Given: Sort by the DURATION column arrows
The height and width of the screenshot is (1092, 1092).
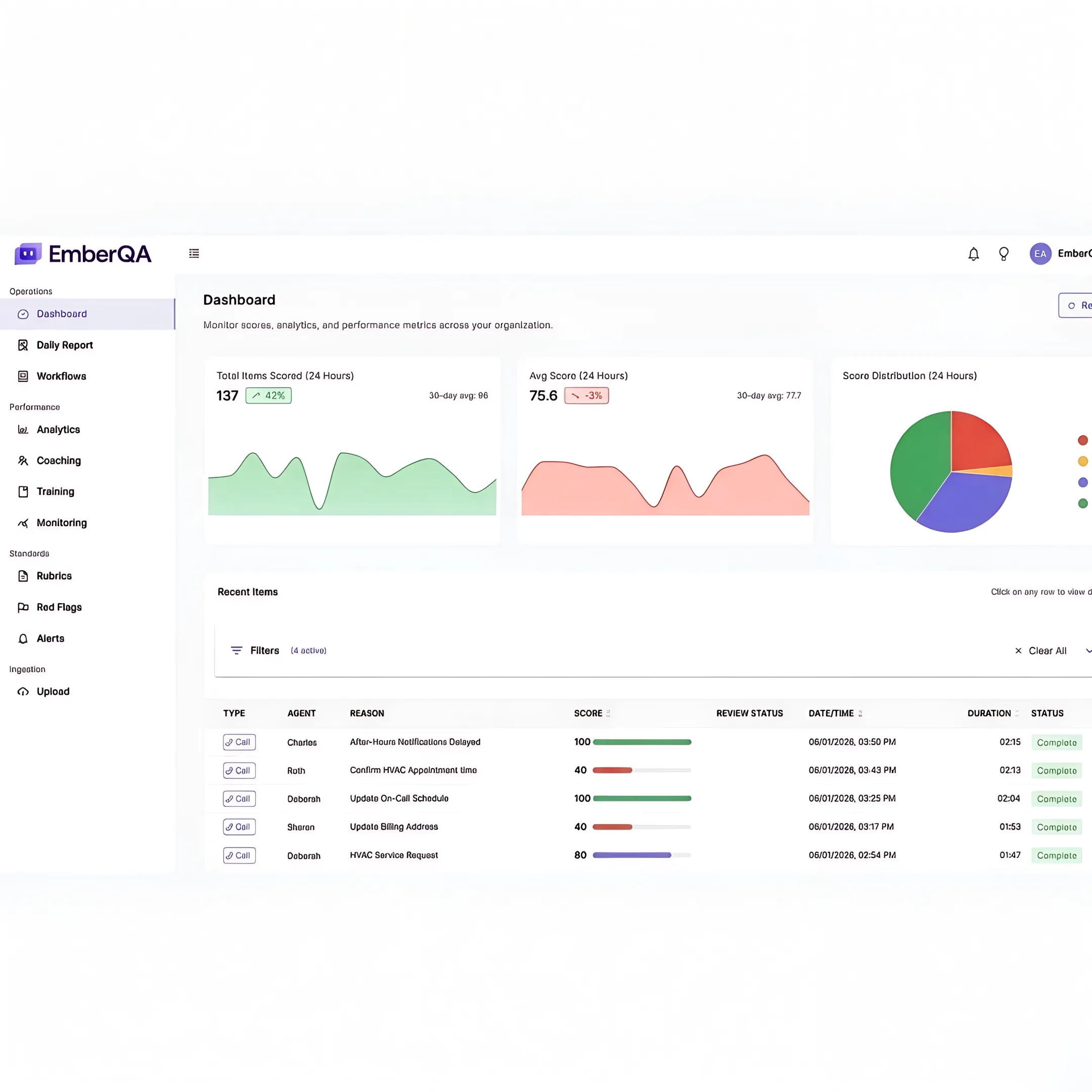Looking at the screenshot, I should click(x=1017, y=713).
